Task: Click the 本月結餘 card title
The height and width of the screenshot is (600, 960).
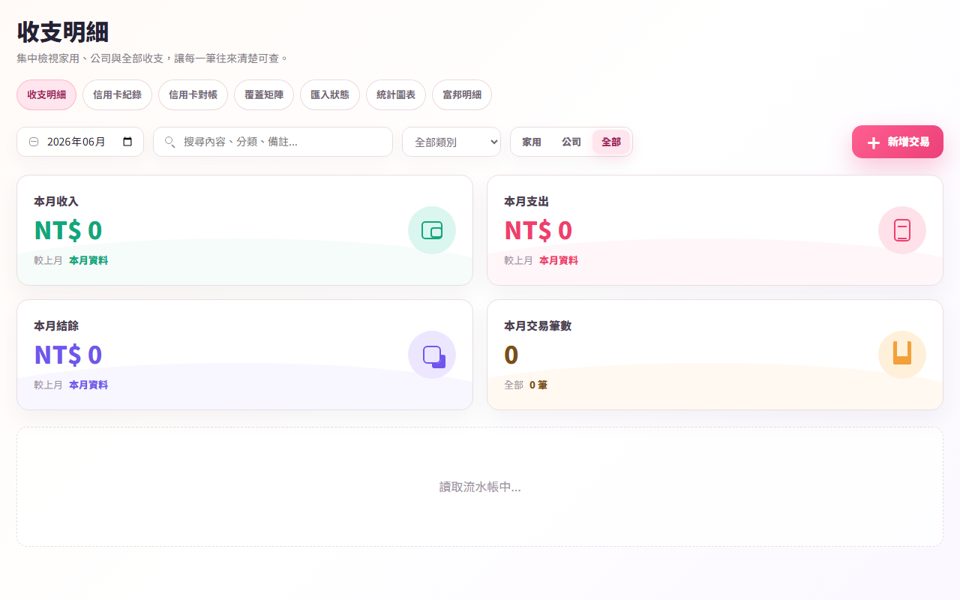Action: pos(56,326)
